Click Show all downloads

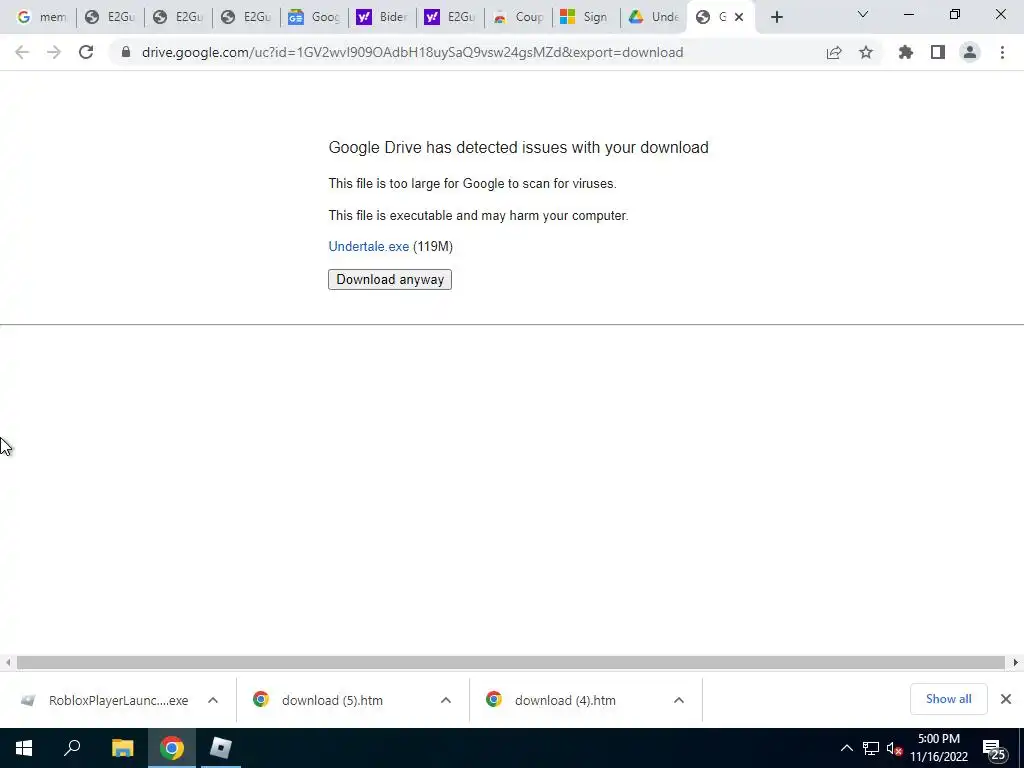[948, 699]
